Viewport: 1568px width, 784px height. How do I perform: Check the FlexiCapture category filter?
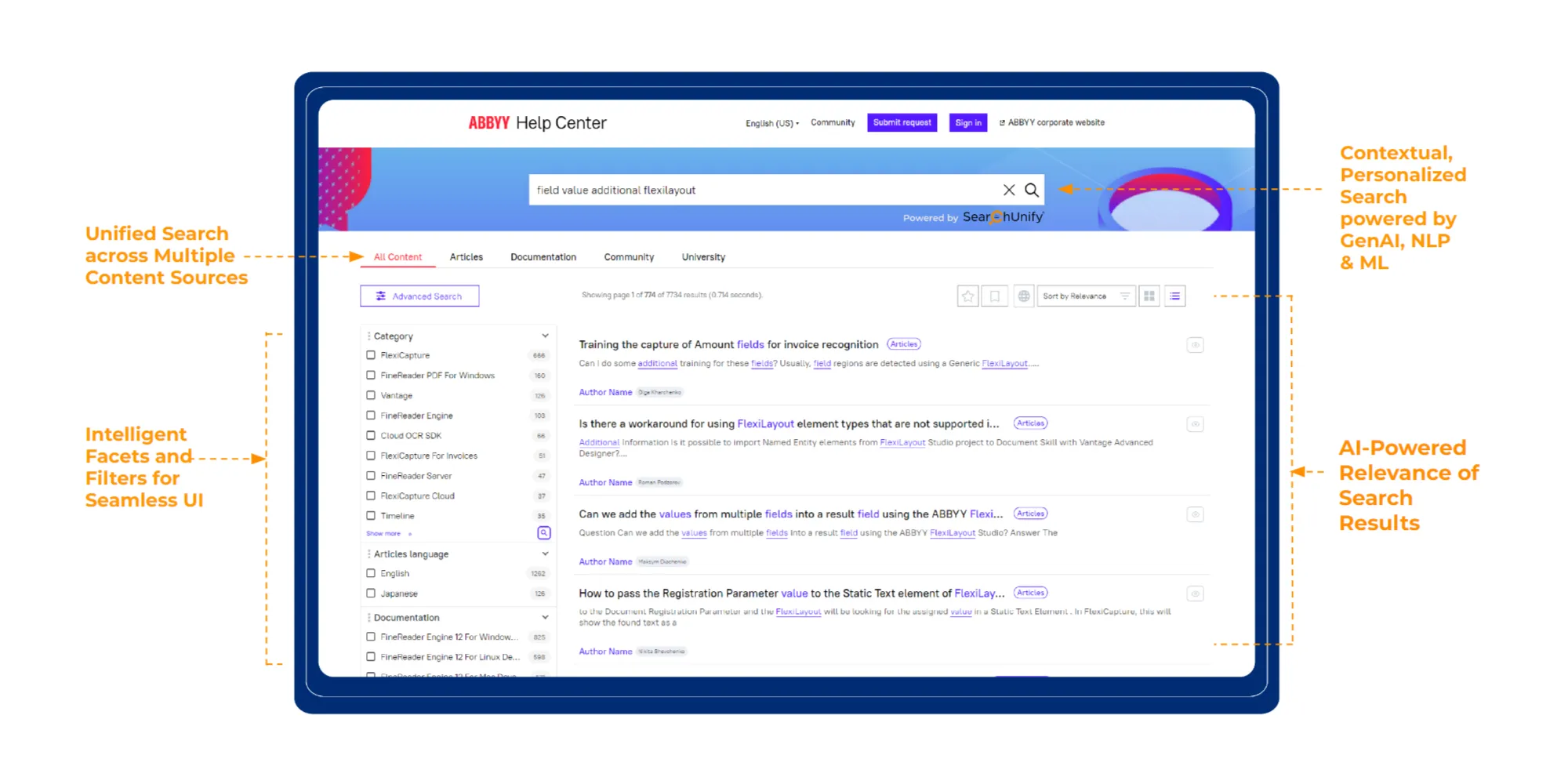[371, 354]
